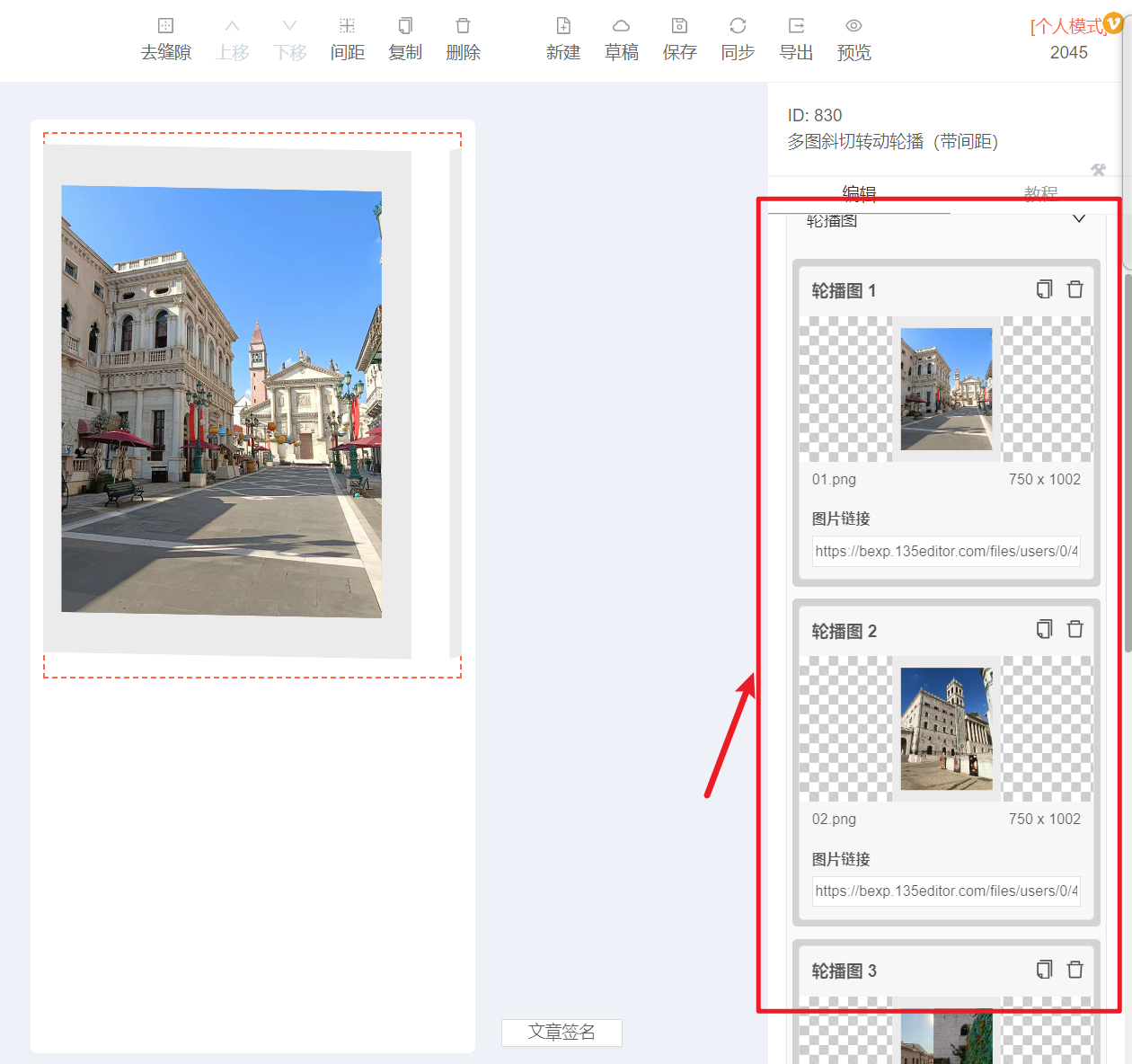The image size is (1132, 1064).
Task: Click the 轮播图 1 card heading
Action: click(x=844, y=290)
